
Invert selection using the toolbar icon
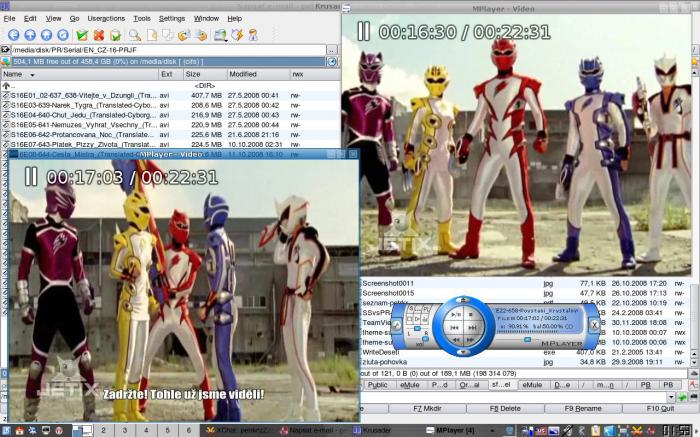point(115,35)
